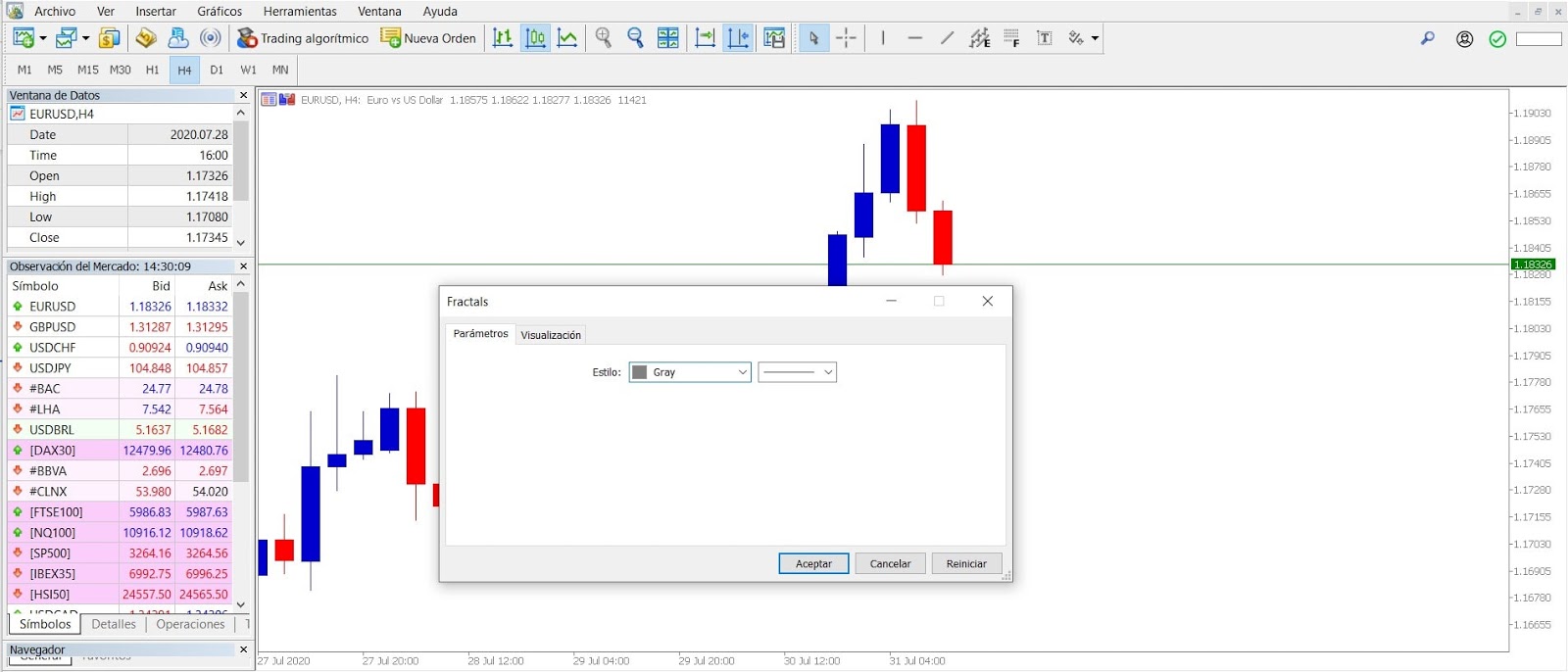The height and width of the screenshot is (672, 1568).
Task: Switch chart to bar chart mode
Action: (x=503, y=38)
